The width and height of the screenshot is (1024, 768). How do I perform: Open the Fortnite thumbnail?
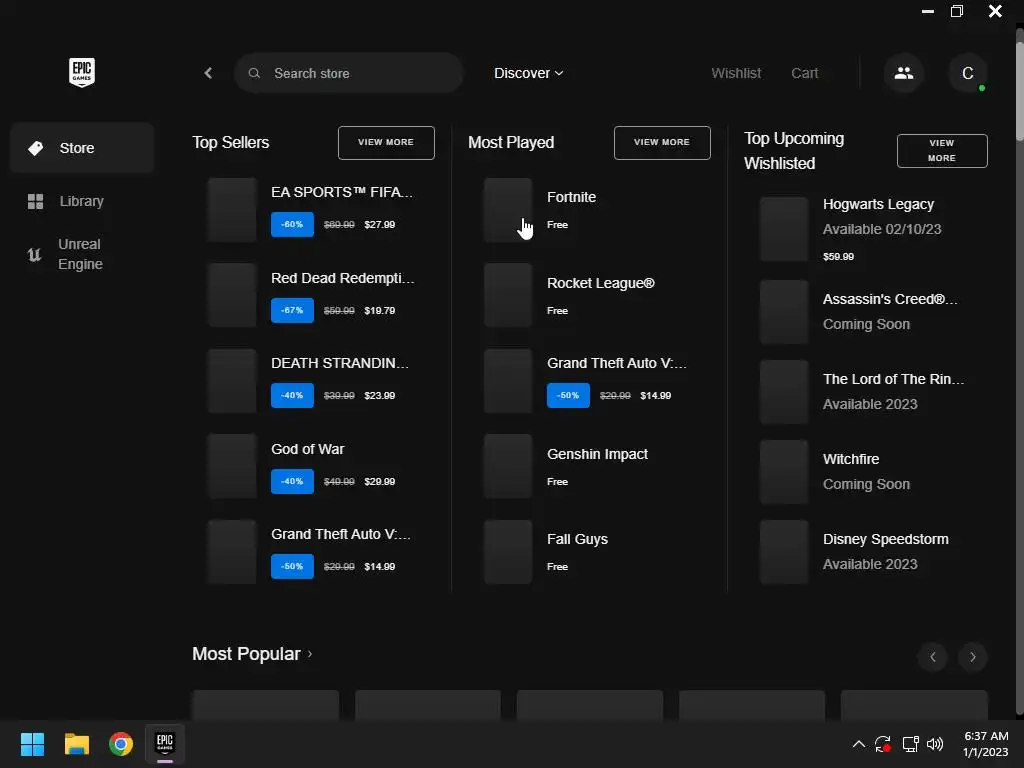click(x=507, y=210)
